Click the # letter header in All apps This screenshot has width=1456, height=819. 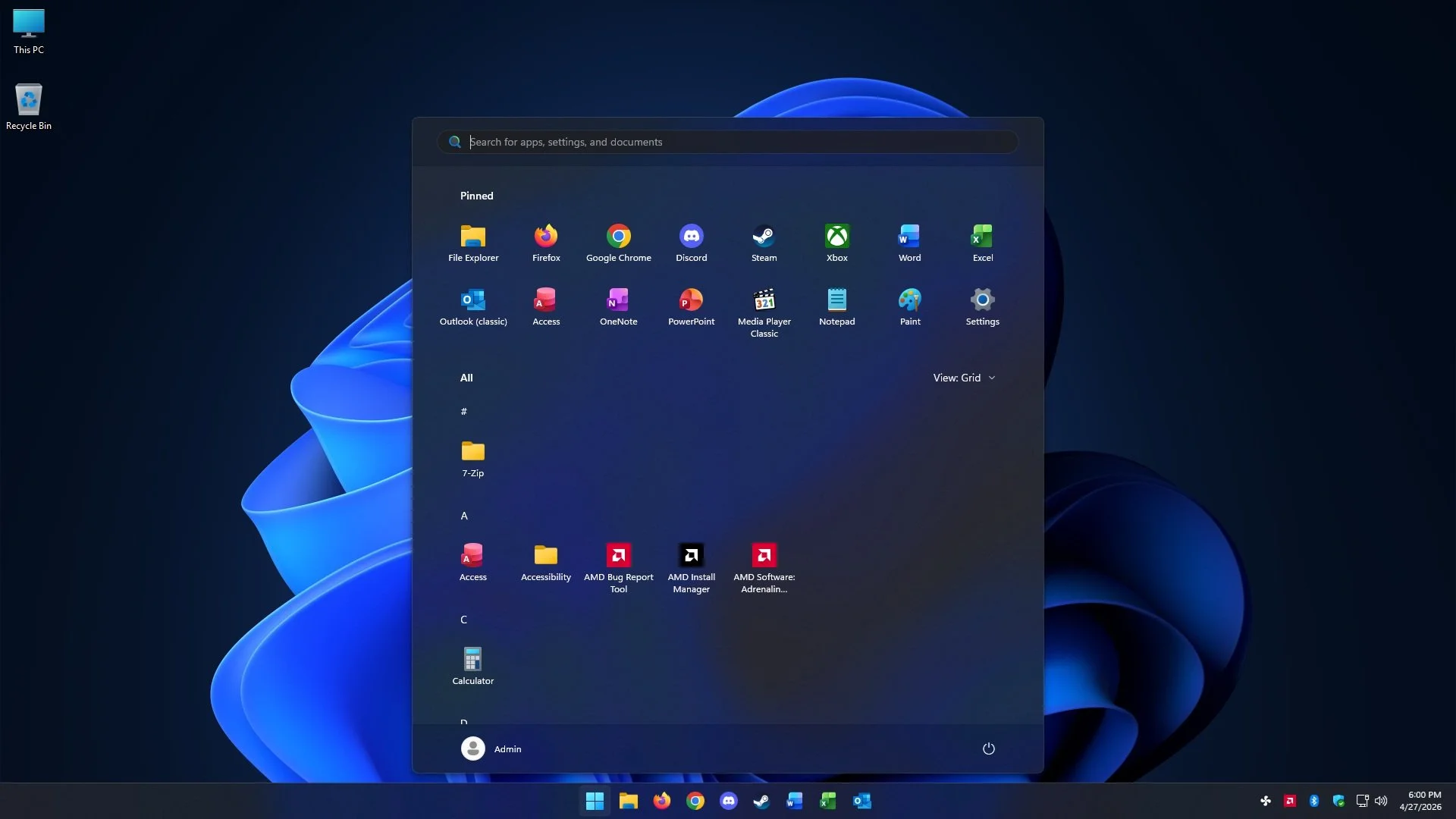(464, 412)
